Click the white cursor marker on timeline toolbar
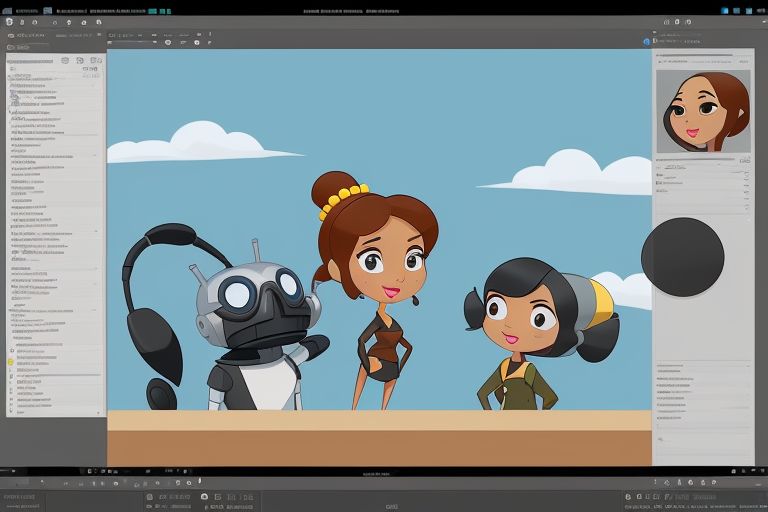This screenshot has height=512, width=768. (x=200, y=481)
